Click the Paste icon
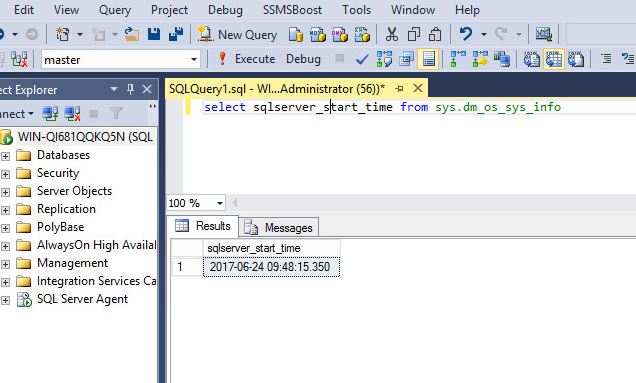The height and width of the screenshot is (383, 636). 435,35
